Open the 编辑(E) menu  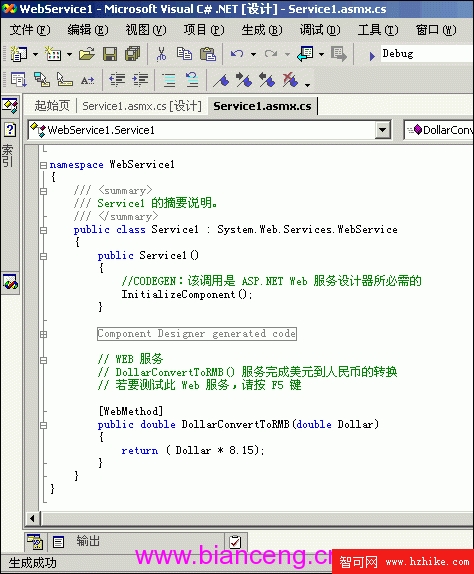[88, 30]
